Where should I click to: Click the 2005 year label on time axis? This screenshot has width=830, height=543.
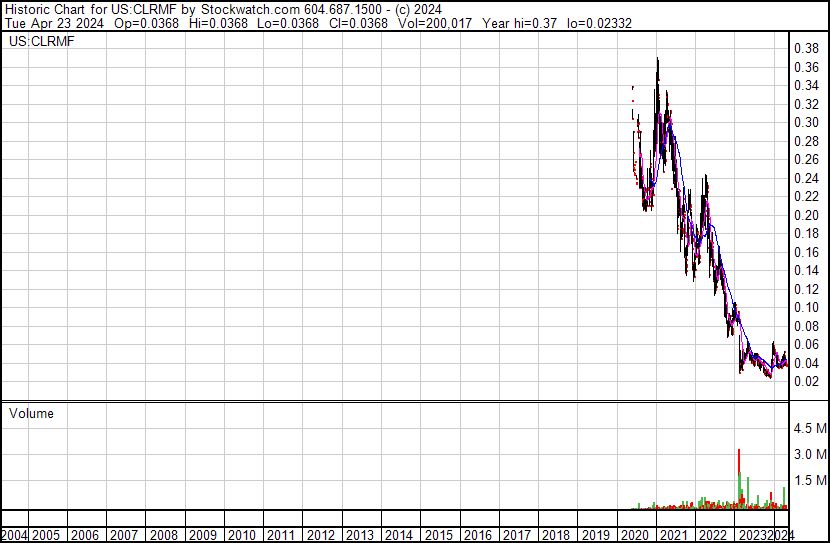tap(46, 536)
